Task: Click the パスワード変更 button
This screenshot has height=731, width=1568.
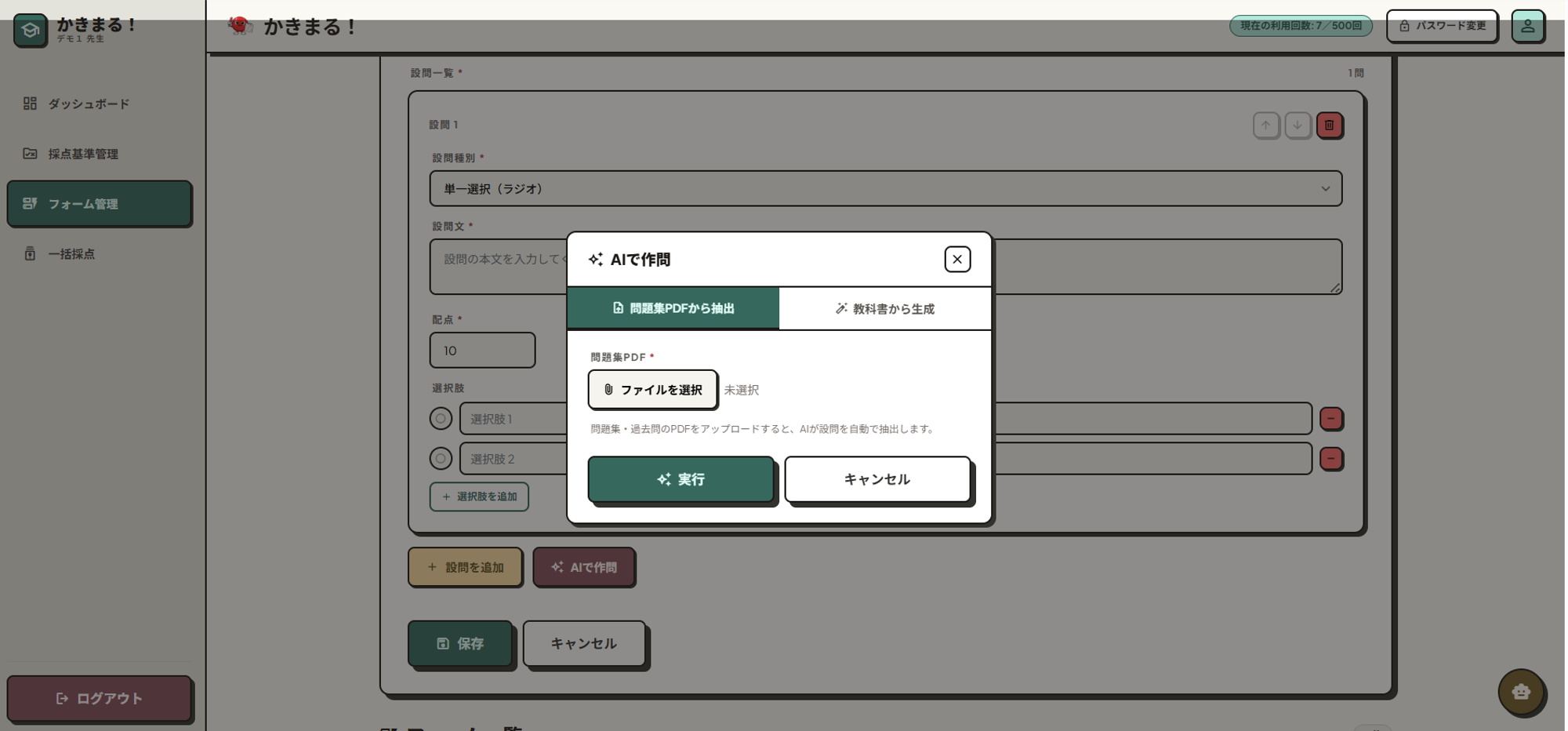Action: click(1442, 26)
